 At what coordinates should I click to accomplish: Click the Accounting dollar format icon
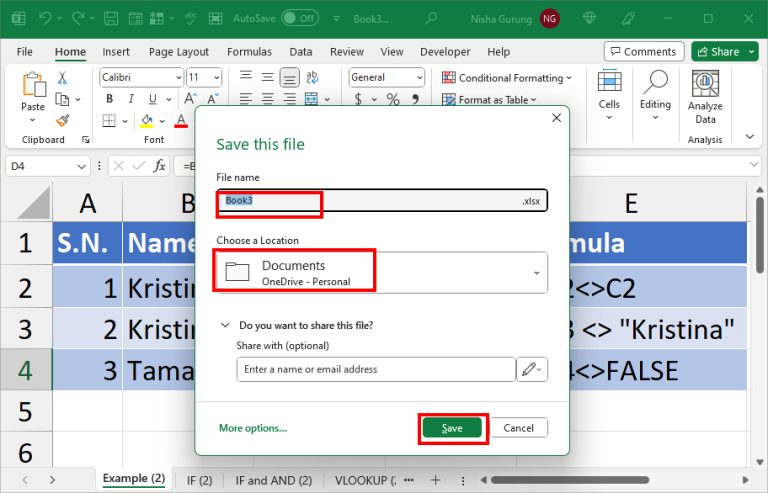pos(359,99)
